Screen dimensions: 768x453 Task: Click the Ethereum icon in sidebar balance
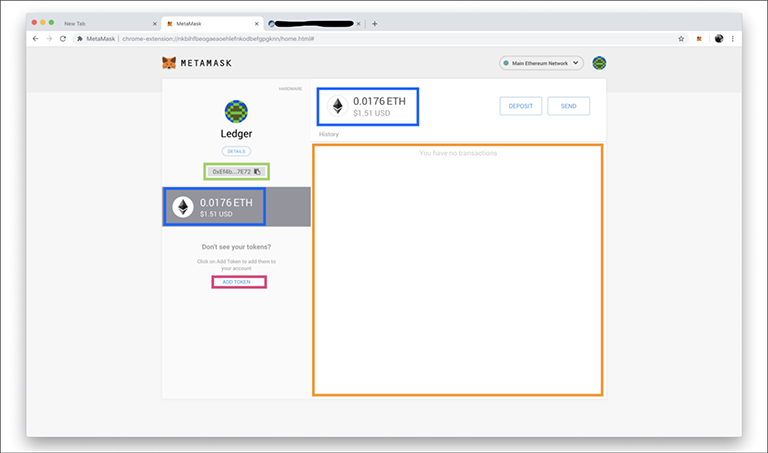pyautogui.click(x=183, y=207)
